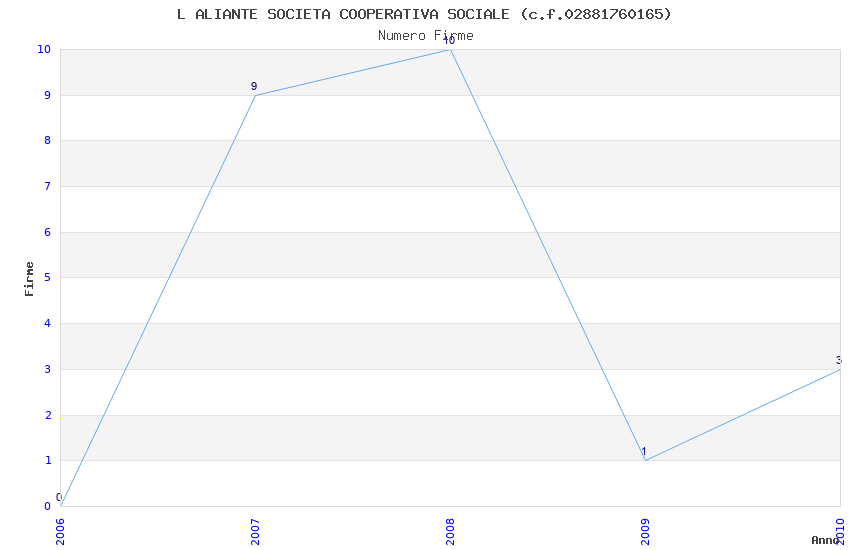Select the 2006 year tick label
Screen dimensions: 850x550
[x=60, y=532]
